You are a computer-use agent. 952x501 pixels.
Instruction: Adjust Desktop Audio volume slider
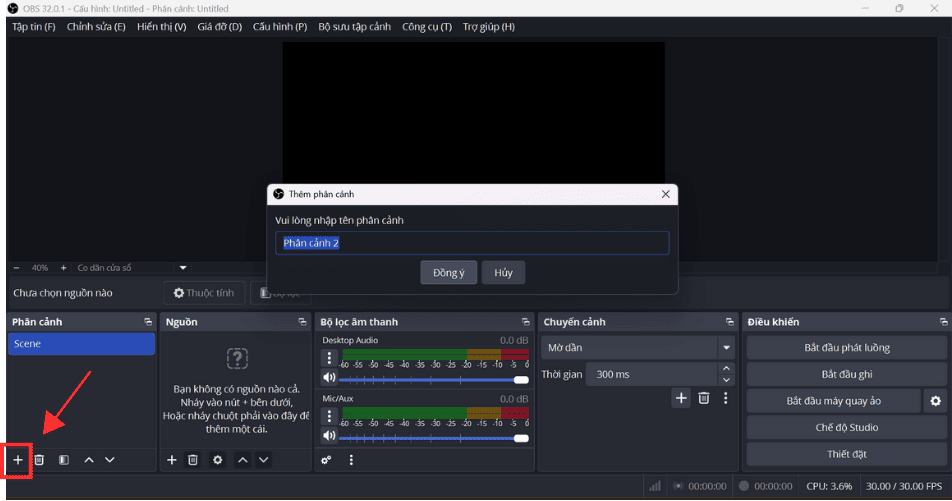pyautogui.click(x=434, y=380)
